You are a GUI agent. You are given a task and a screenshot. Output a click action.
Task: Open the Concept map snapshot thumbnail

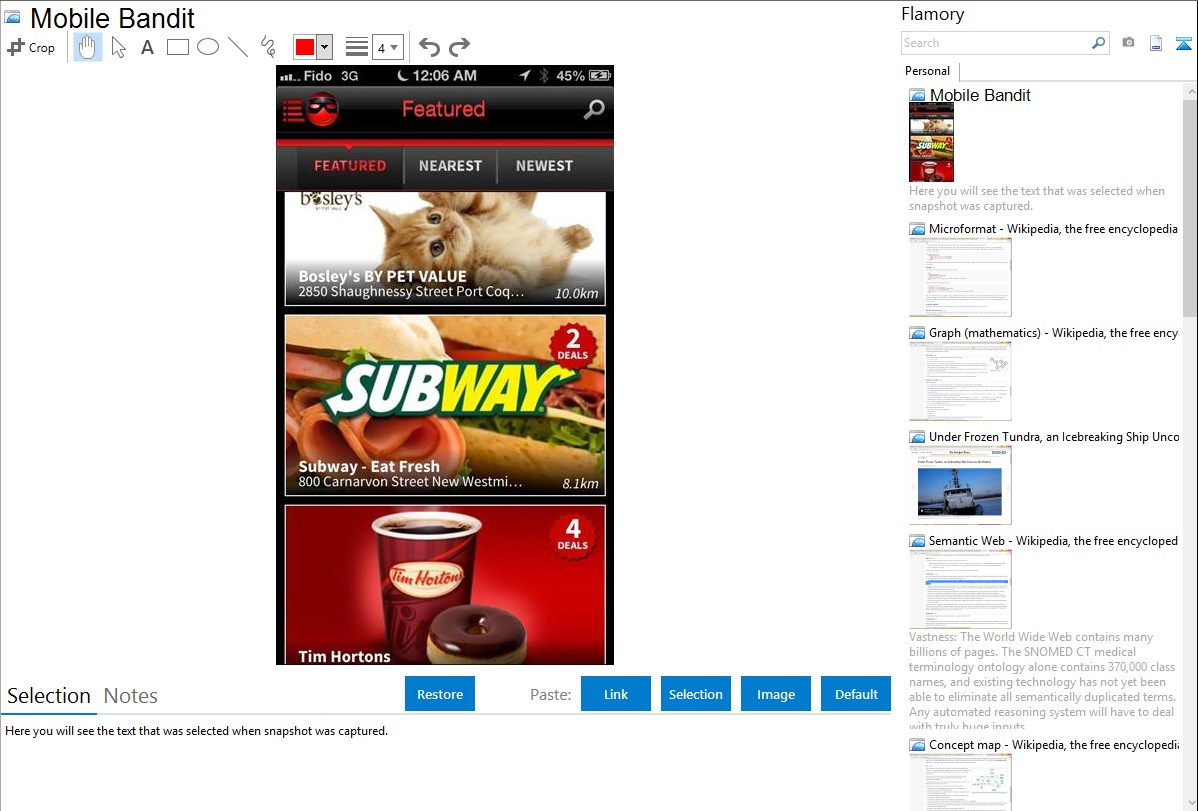(x=960, y=782)
